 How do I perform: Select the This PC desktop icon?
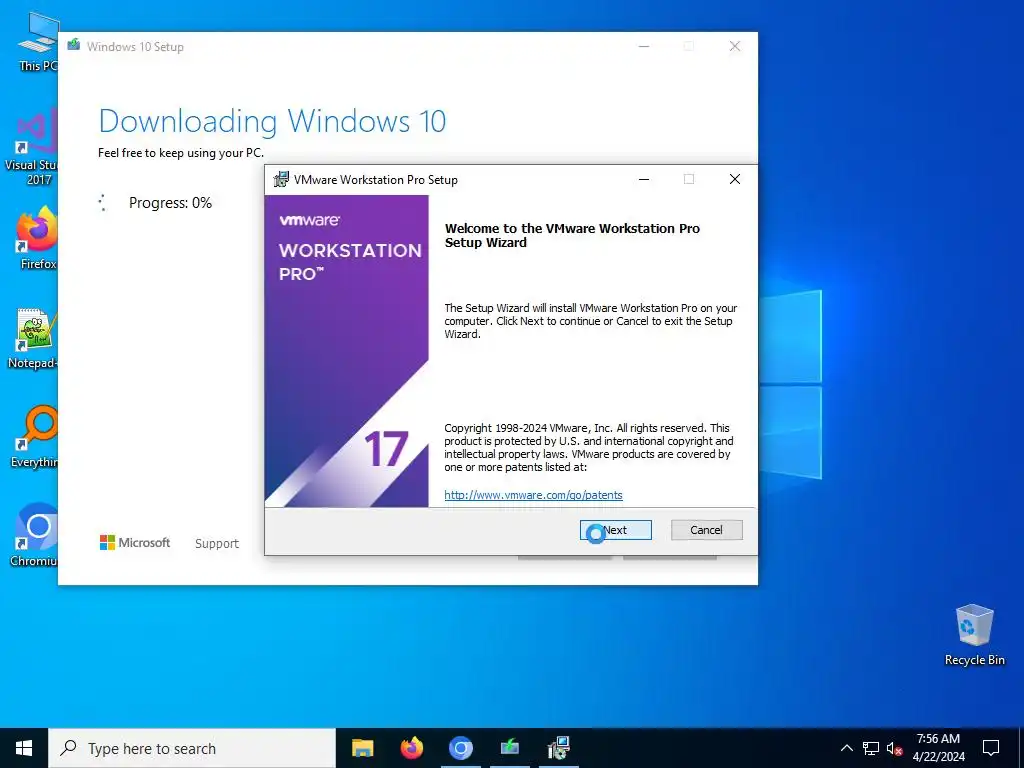click(x=38, y=40)
